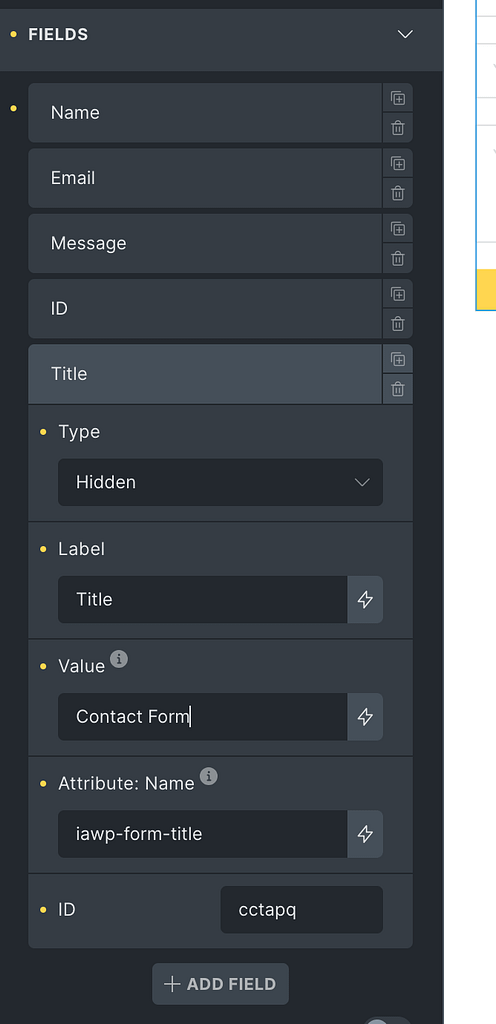Show info tooltip next to Value
This screenshot has width=496, height=1024.
click(119, 659)
